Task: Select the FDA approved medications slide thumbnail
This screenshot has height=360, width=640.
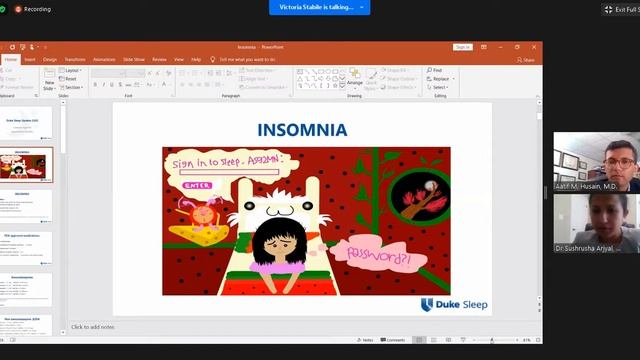Action: click(x=26, y=248)
